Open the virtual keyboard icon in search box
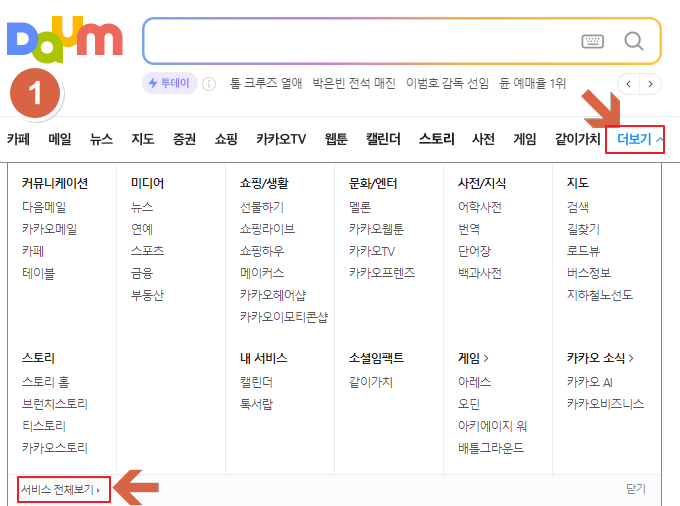 coord(592,42)
